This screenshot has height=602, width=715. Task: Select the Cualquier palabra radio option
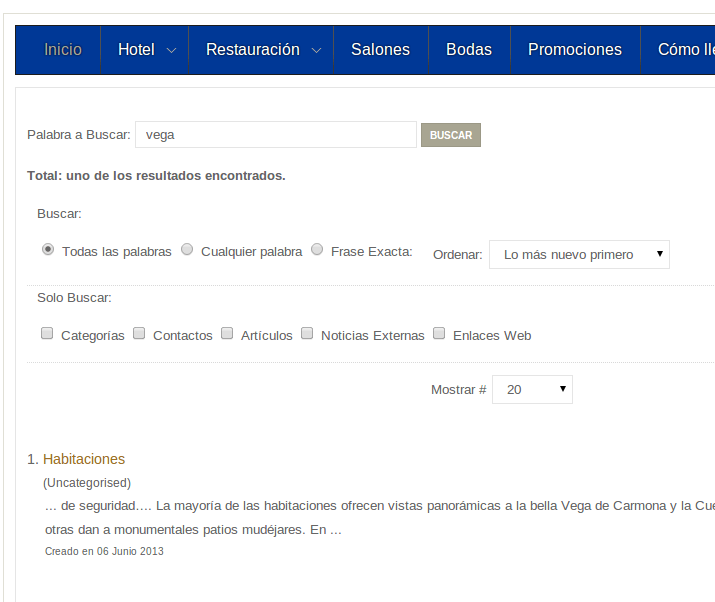187,249
